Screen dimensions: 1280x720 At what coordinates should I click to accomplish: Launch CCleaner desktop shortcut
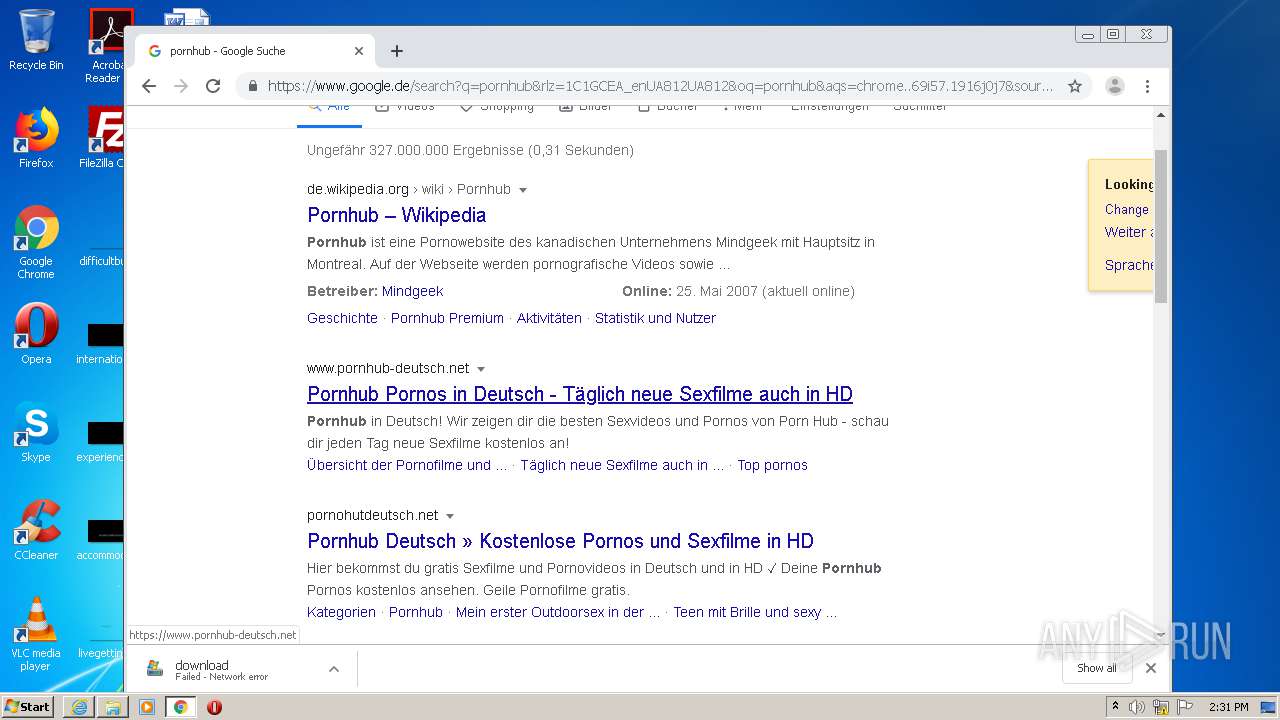tap(36, 530)
